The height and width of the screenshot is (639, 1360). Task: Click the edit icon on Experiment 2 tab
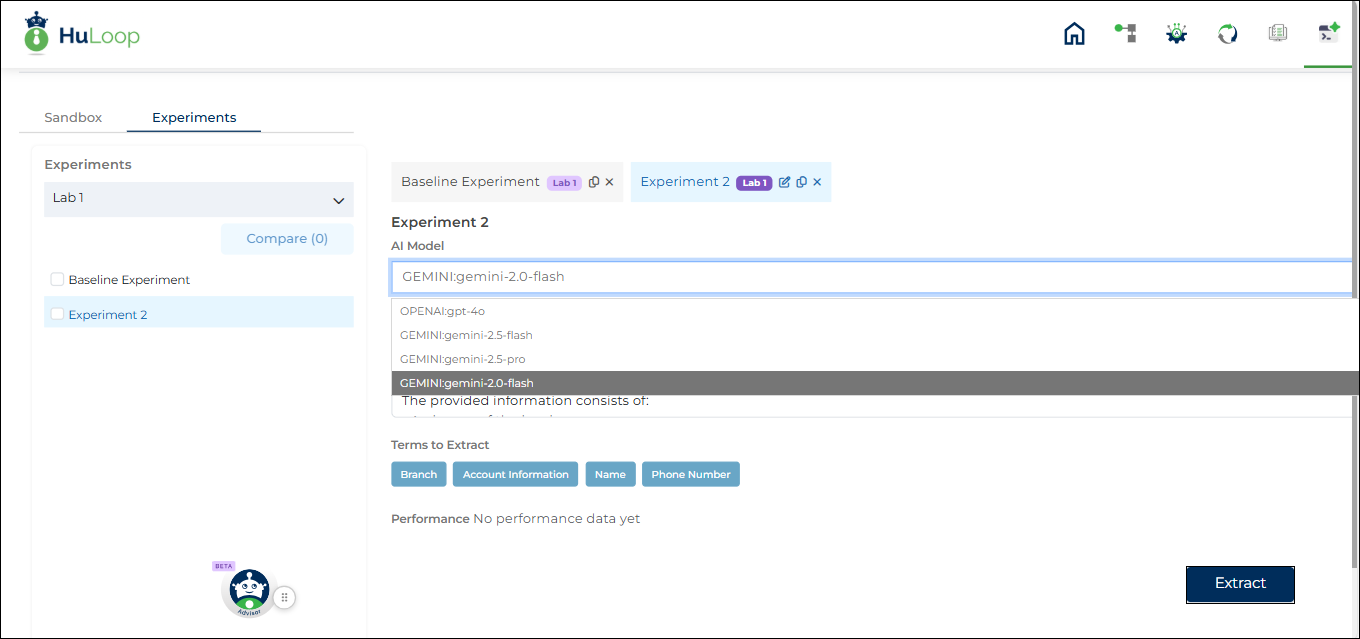pos(784,182)
